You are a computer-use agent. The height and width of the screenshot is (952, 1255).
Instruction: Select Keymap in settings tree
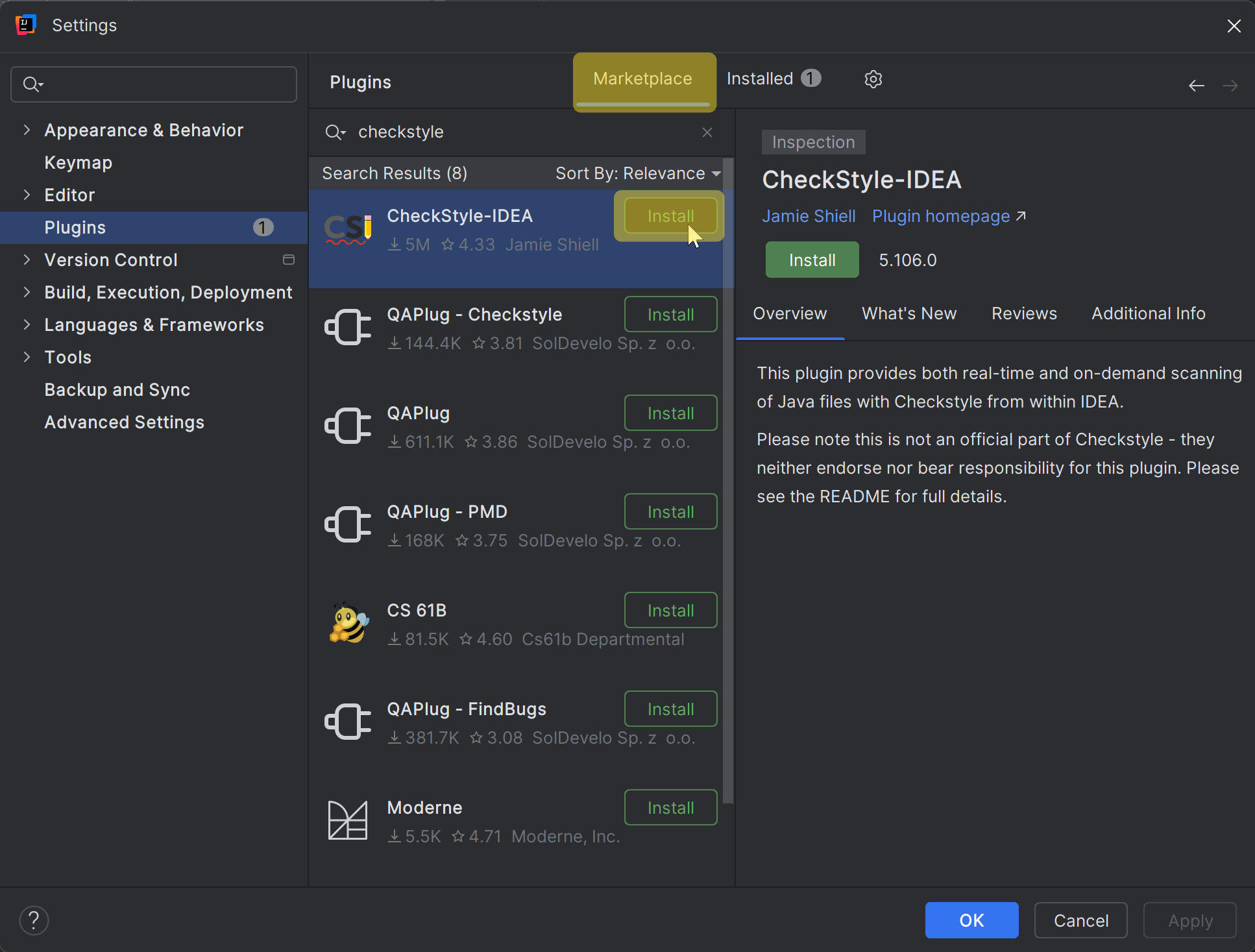(154, 162)
